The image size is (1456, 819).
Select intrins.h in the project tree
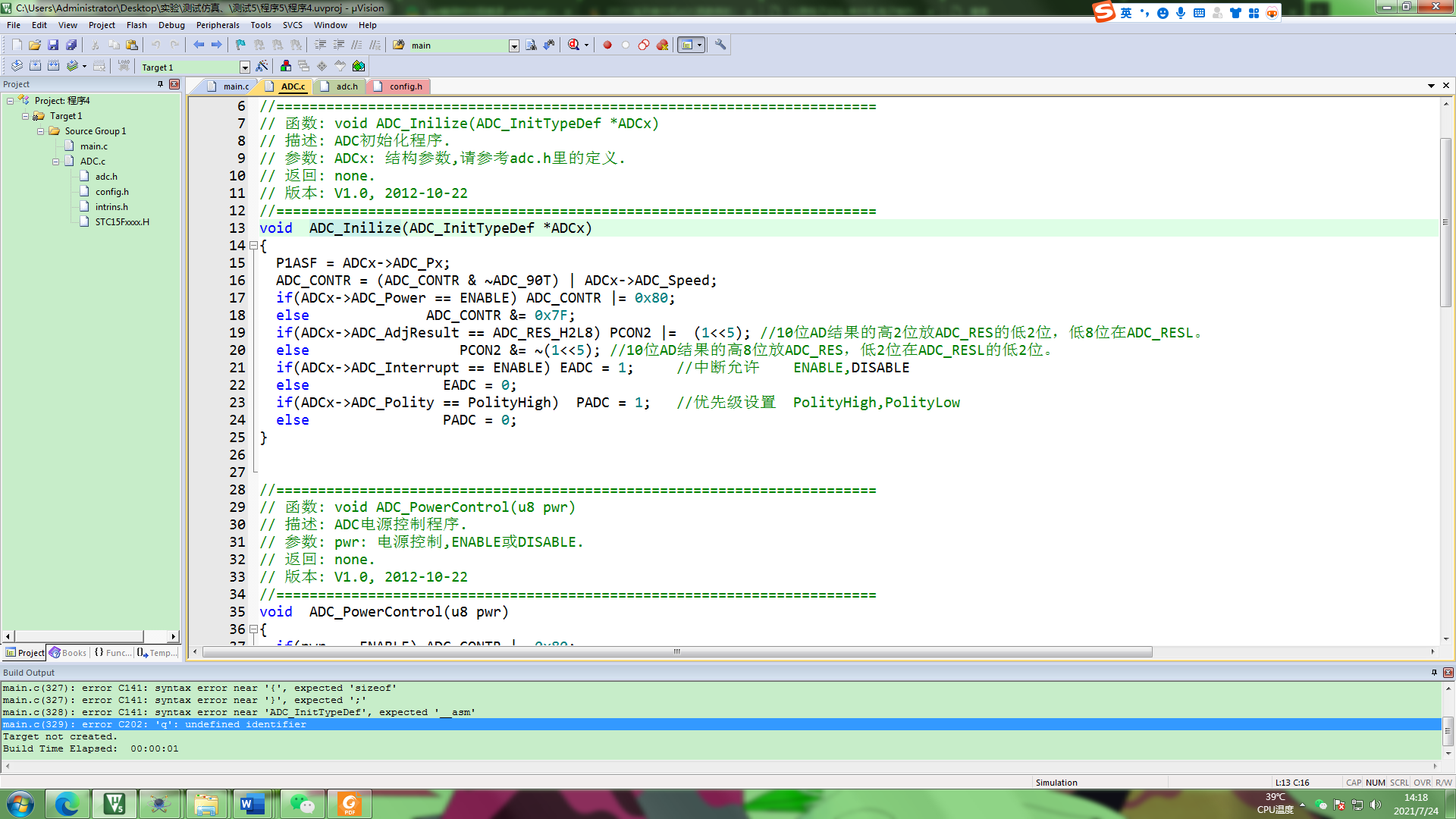pyautogui.click(x=111, y=207)
